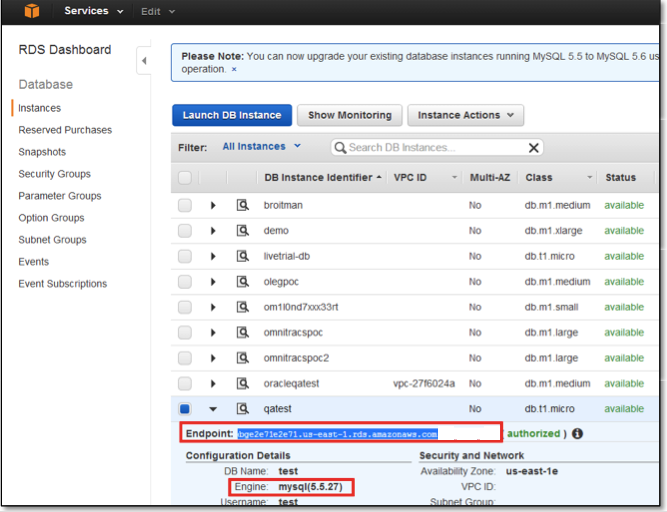
Task: Open the Instance Actions dropdown
Action: click(x=465, y=115)
